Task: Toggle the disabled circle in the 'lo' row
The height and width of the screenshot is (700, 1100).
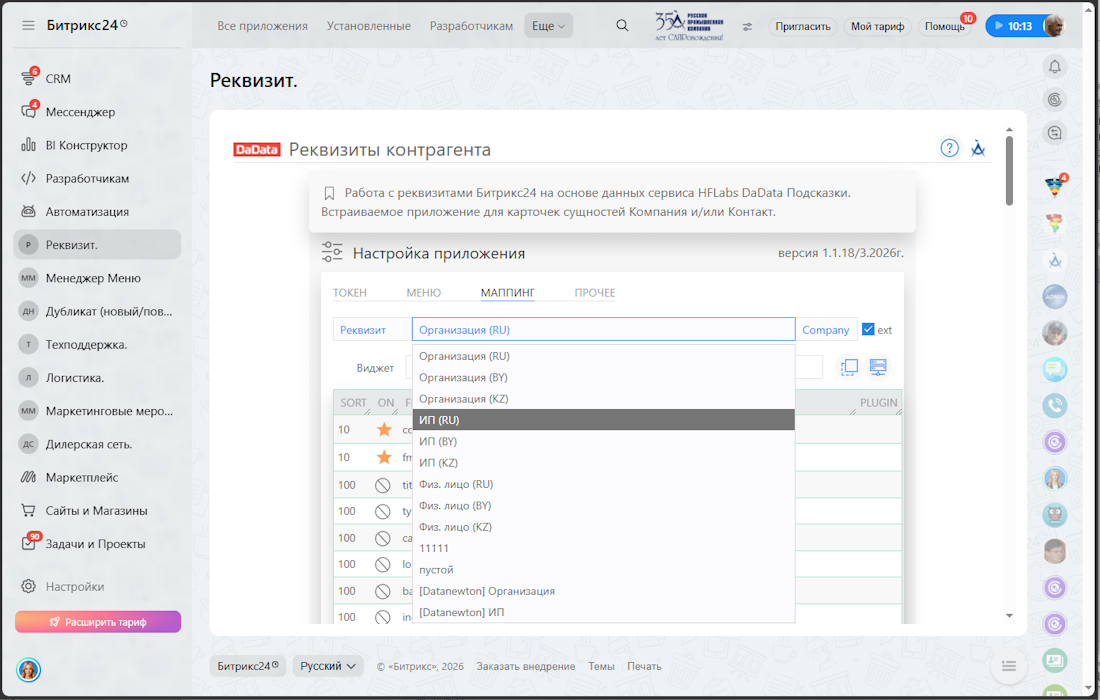Action: tap(382, 564)
